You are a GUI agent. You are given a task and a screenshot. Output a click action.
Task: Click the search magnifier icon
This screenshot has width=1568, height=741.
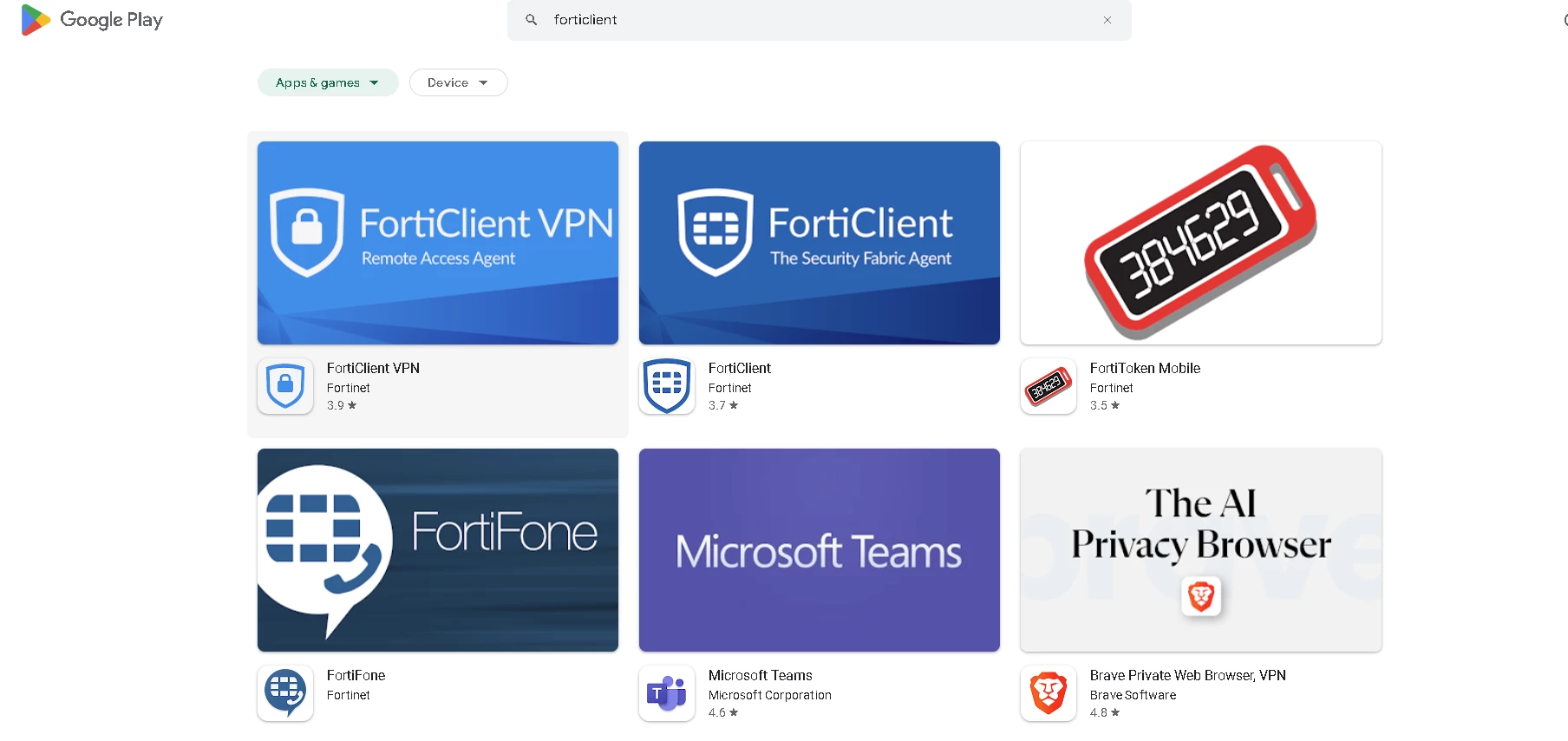[532, 19]
